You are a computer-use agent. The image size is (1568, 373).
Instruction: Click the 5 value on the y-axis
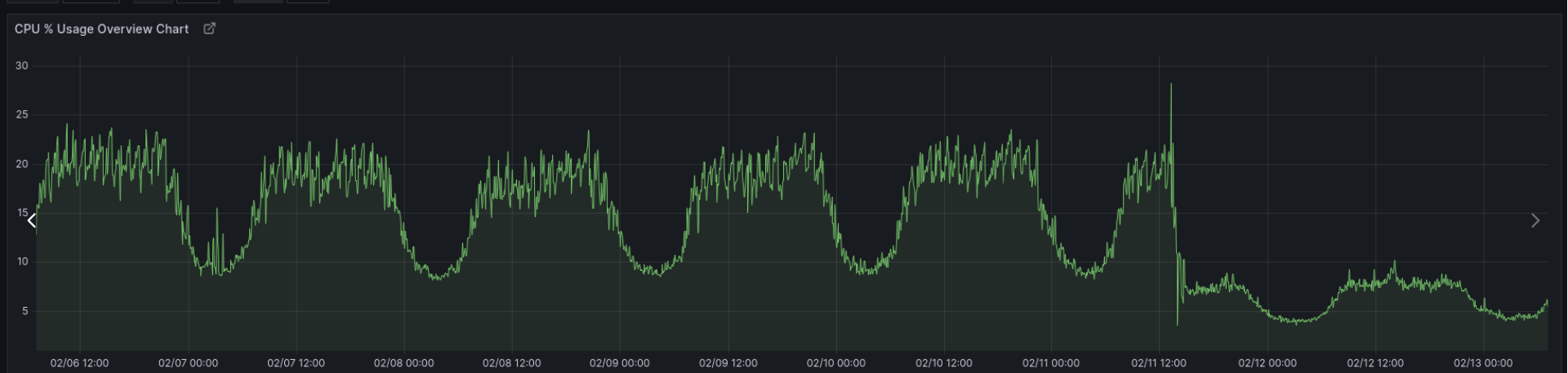point(25,311)
